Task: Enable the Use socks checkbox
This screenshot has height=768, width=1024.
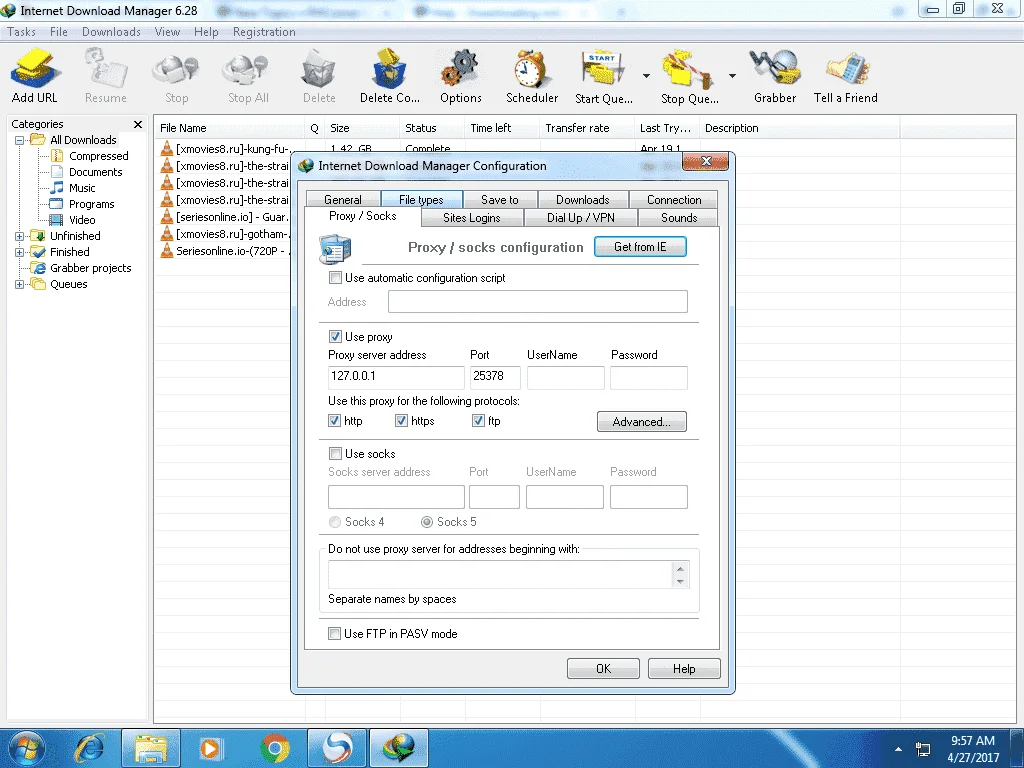Action: (335, 453)
